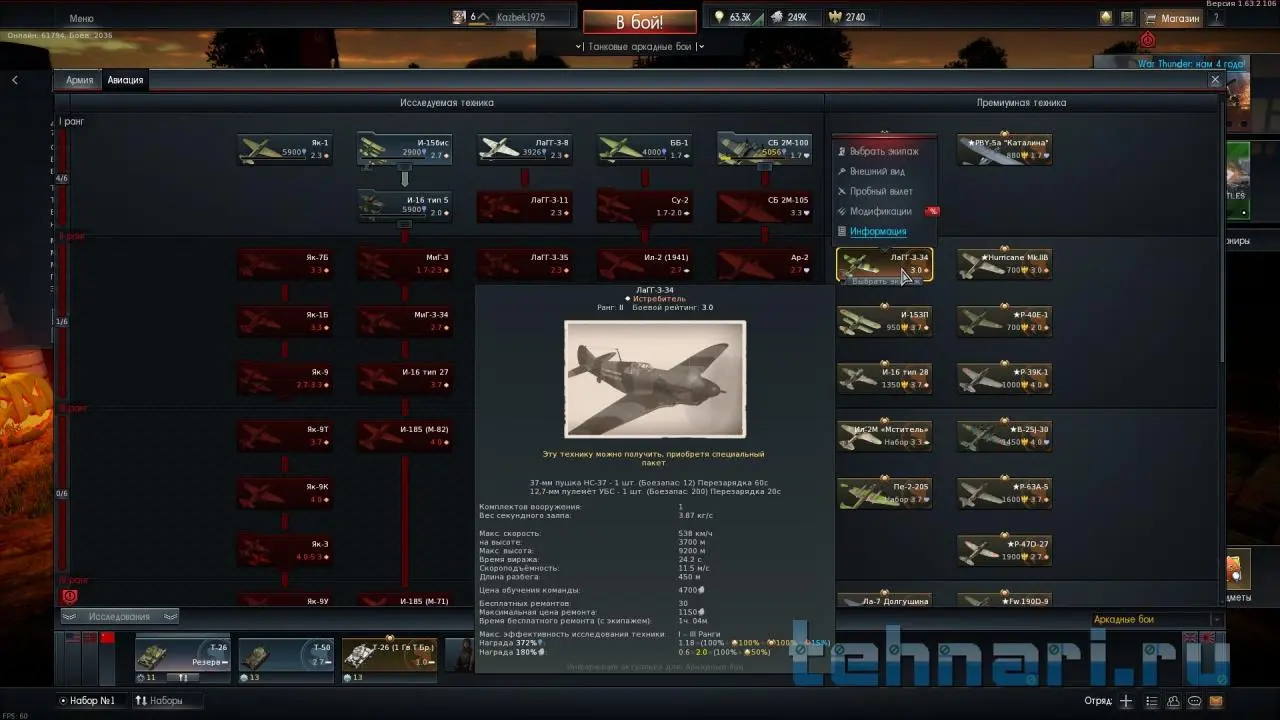Select the ЛаГГ-3-8 aircraft card

pyautogui.click(x=525, y=149)
